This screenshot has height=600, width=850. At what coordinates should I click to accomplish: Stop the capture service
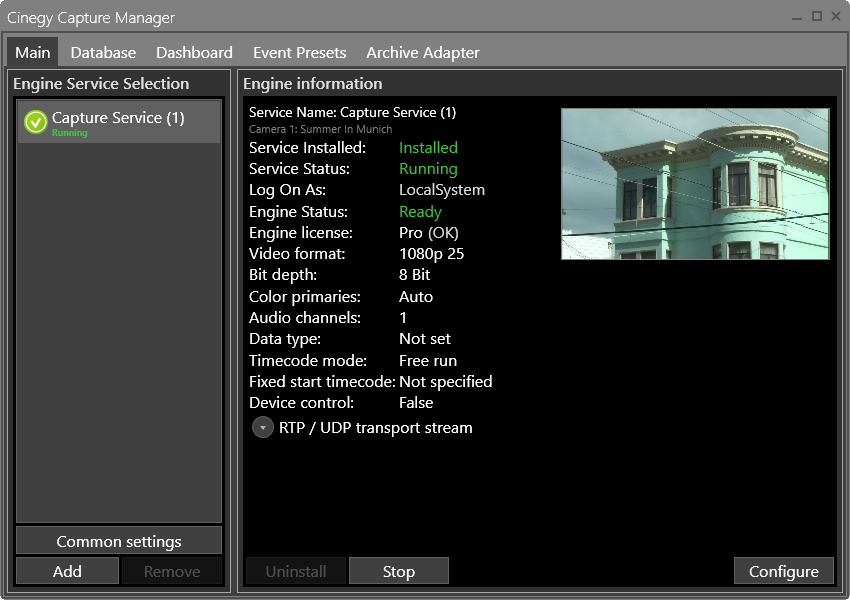point(398,571)
